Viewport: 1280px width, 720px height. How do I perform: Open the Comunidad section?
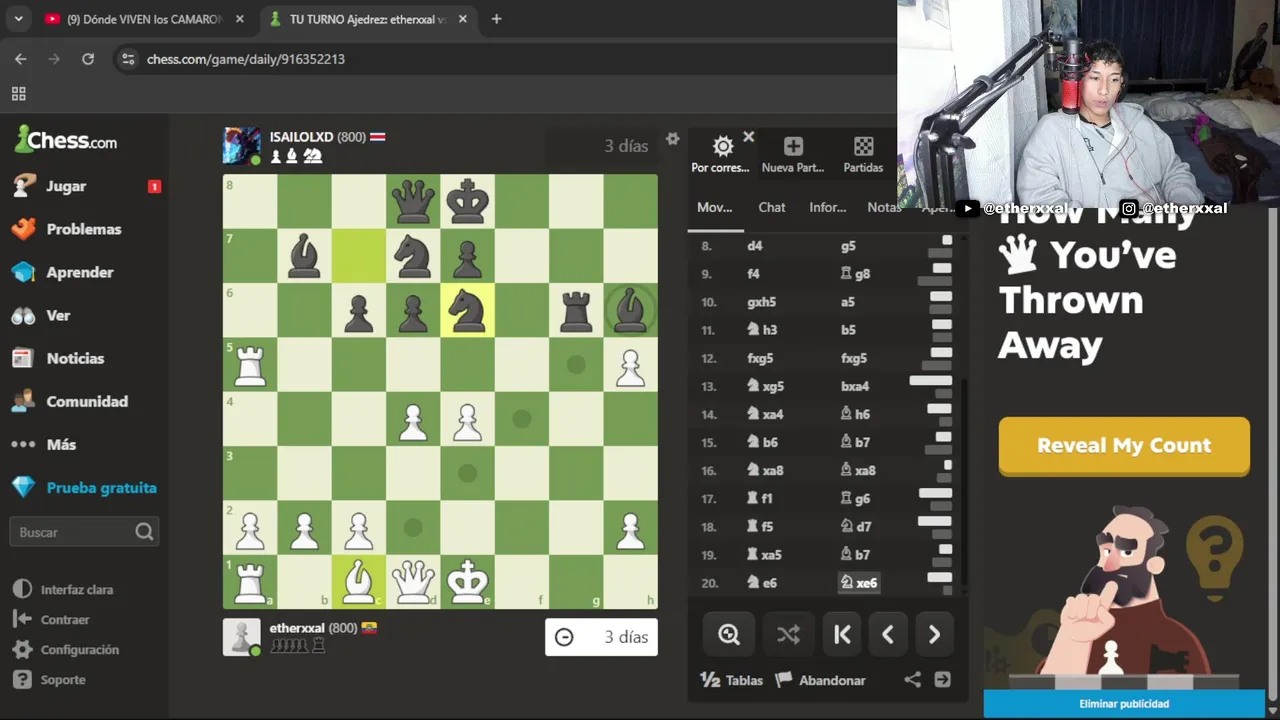tap(86, 401)
